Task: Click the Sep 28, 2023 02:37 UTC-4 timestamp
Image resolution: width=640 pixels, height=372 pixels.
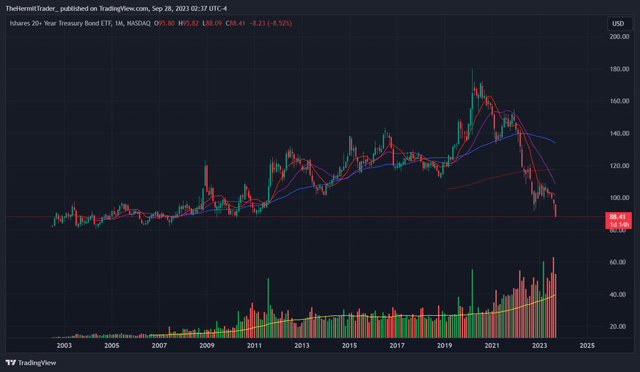Action: [189, 9]
